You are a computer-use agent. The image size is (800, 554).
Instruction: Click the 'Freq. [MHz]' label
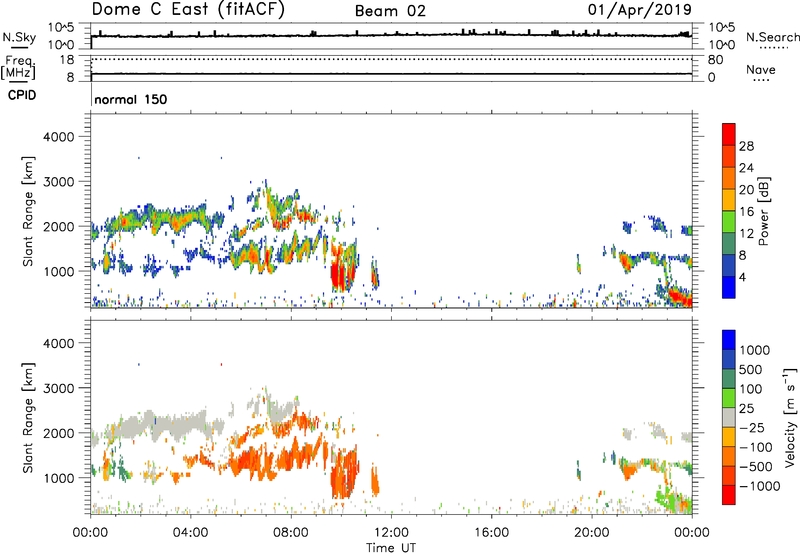click(18, 68)
